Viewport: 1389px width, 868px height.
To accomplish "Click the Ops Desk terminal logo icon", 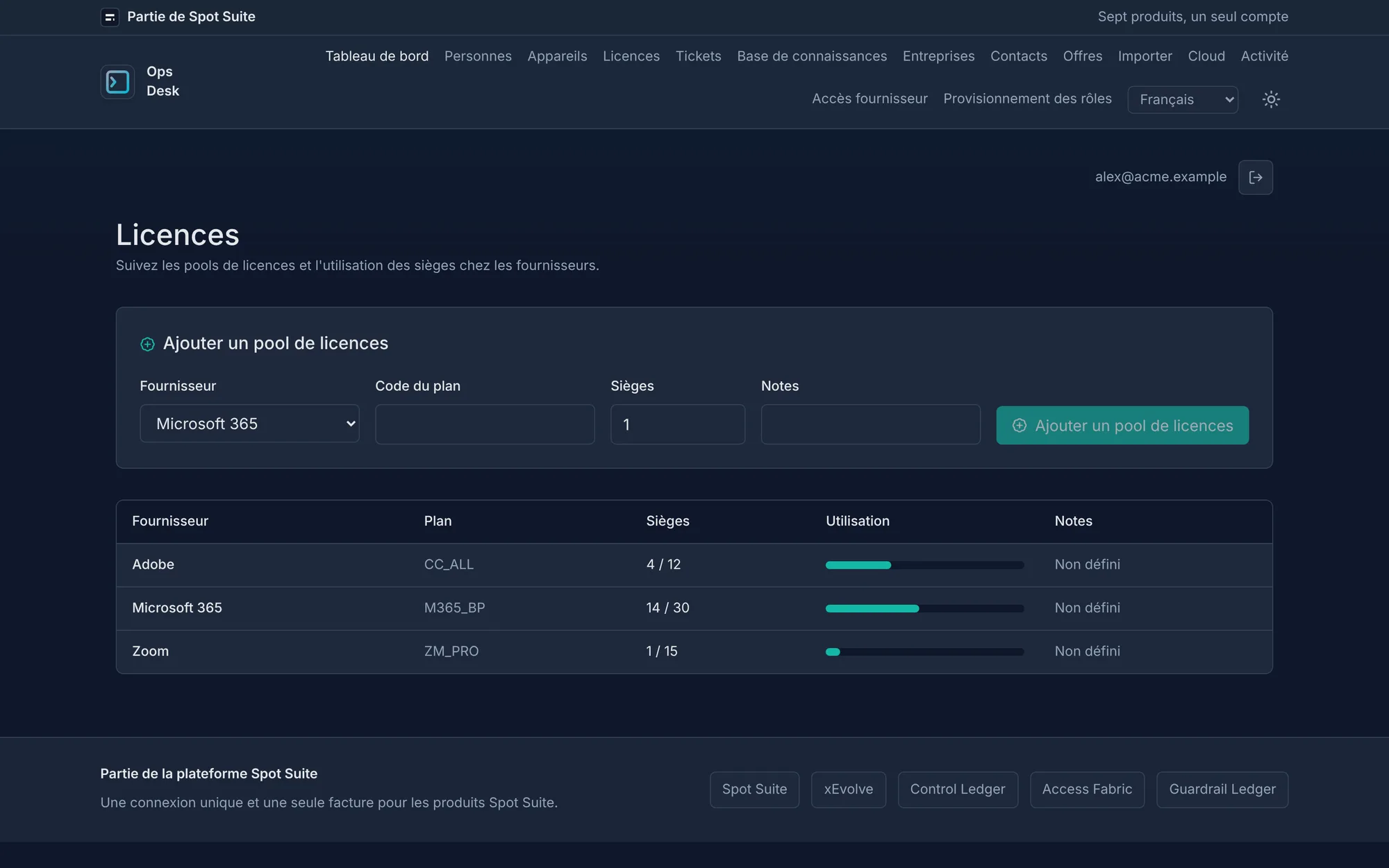I will 117,82.
